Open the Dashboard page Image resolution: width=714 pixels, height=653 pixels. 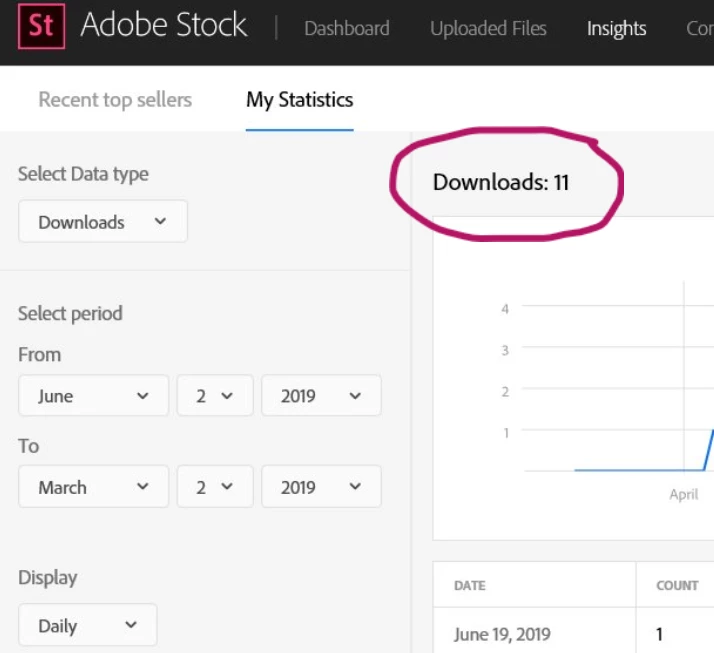pos(347,28)
